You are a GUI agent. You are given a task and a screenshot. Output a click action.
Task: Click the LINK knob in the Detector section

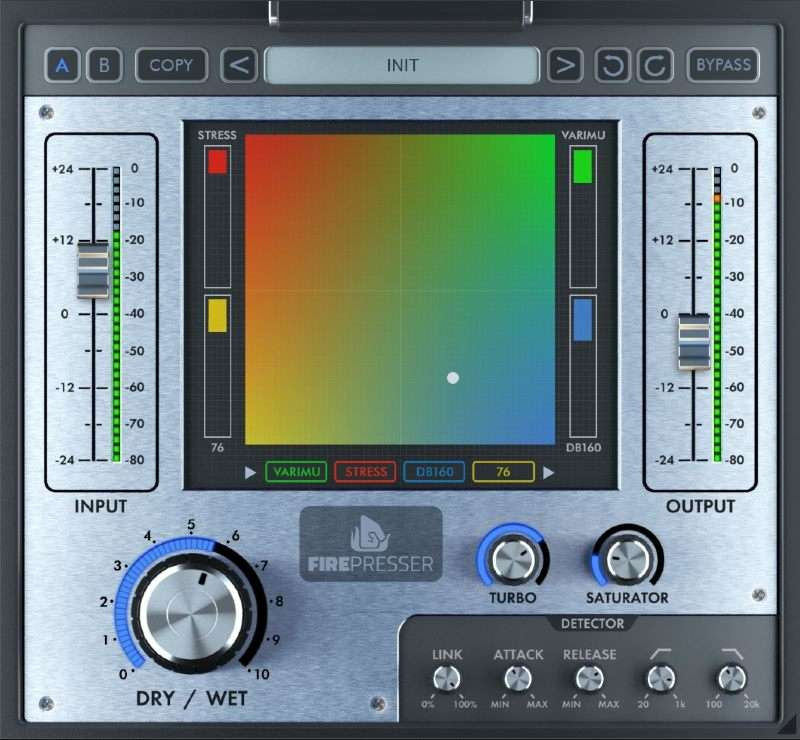point(446,680)
